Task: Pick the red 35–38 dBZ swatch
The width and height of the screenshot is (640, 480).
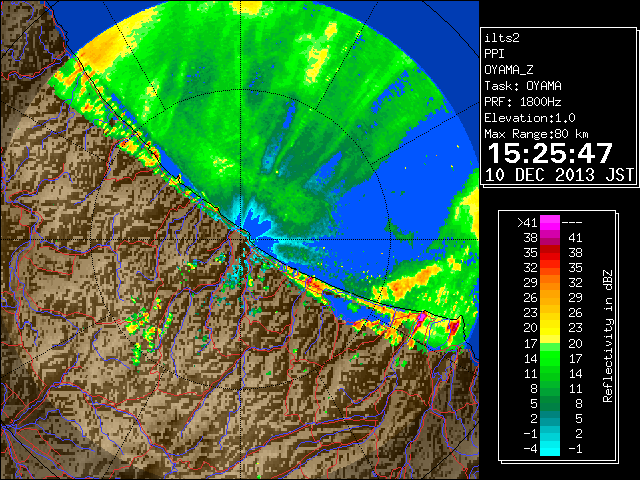Action: pyautogui.click(x=550, y=253)
